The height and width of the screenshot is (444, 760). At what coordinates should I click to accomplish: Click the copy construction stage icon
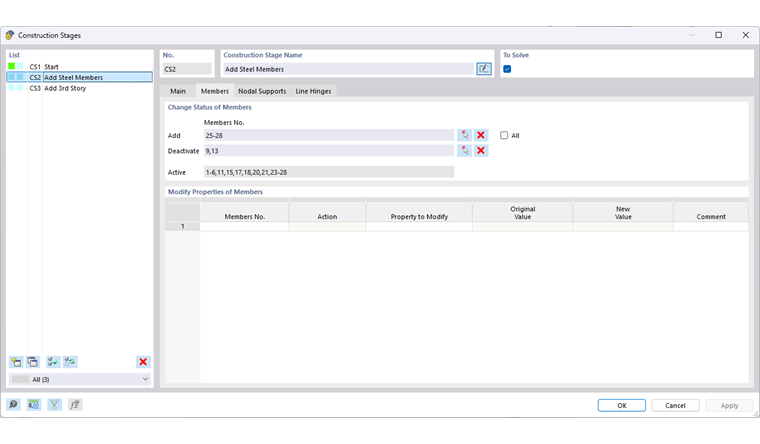coord(33,362)
